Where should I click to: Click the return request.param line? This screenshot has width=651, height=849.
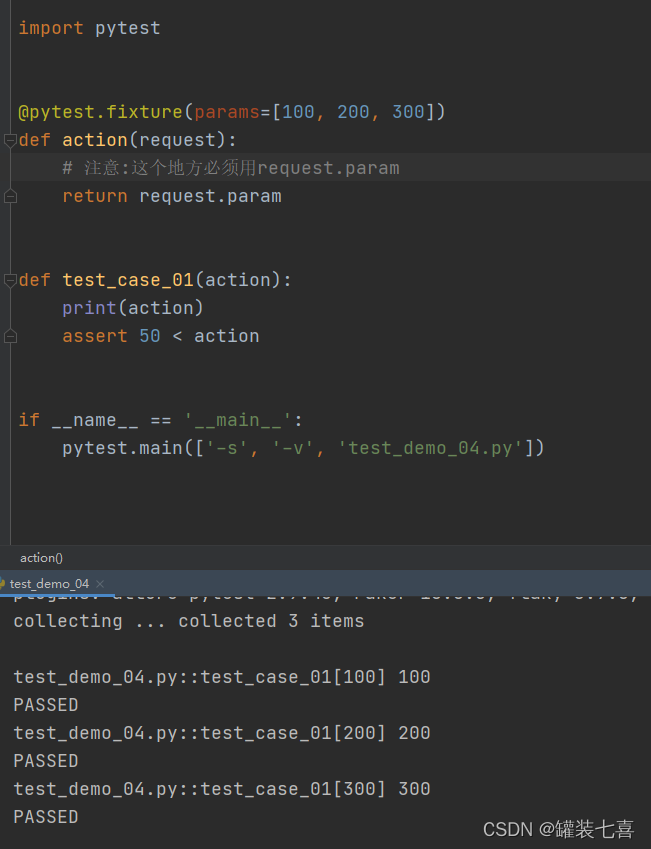pyautogui.click(x=172, y=196)
